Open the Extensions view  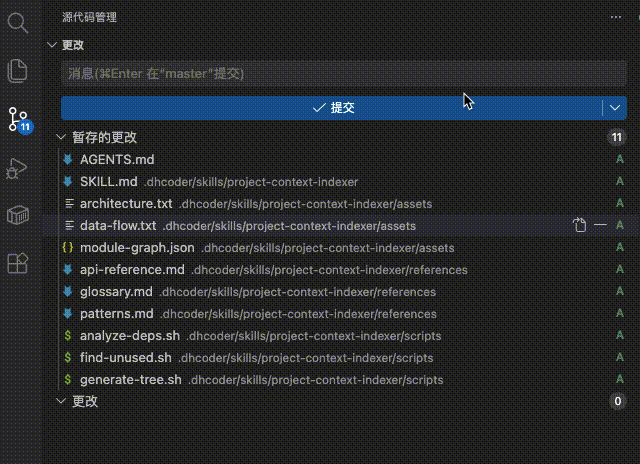[x=17, y=263]
